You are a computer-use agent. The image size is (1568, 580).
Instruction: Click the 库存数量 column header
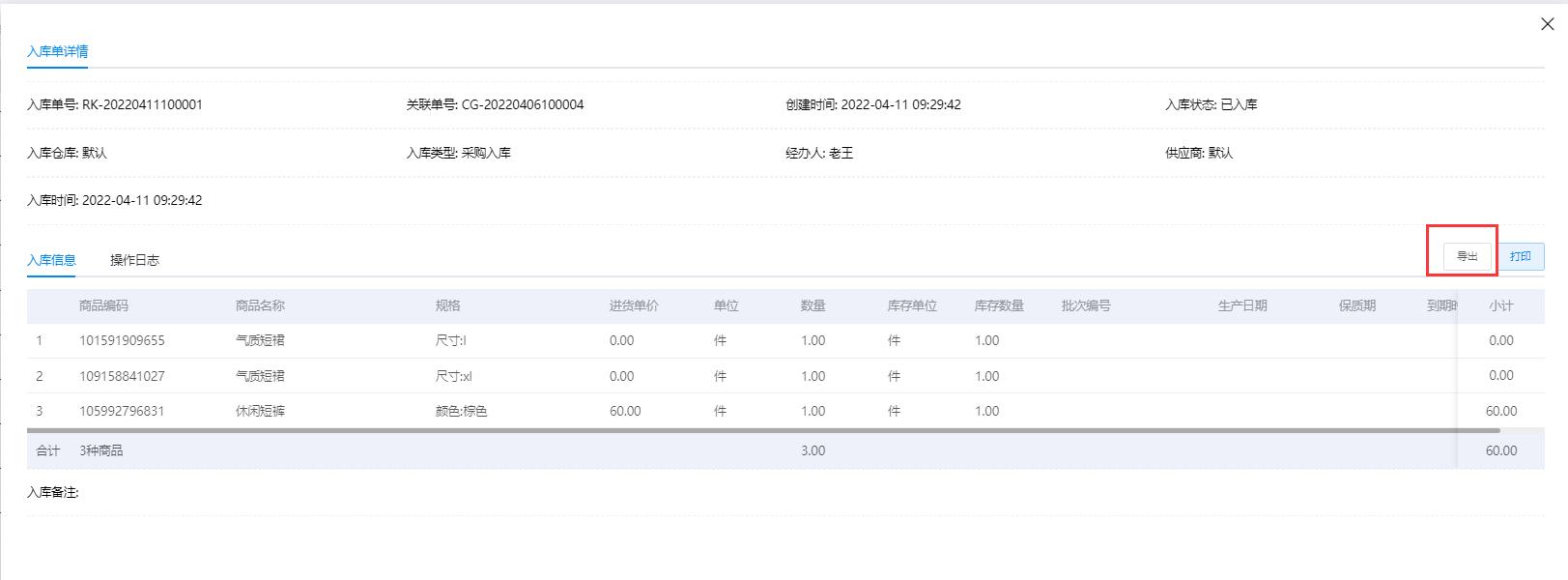[999, 305]
